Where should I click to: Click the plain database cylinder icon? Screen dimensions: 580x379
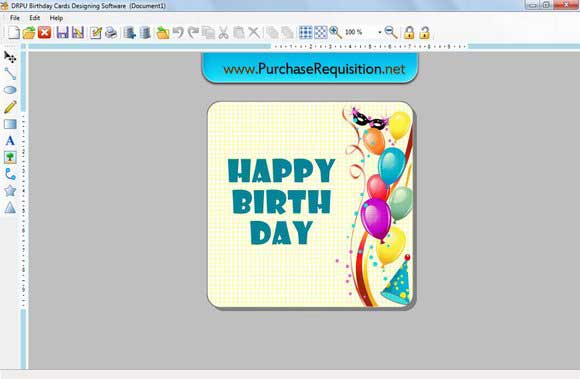pos(145,33)
